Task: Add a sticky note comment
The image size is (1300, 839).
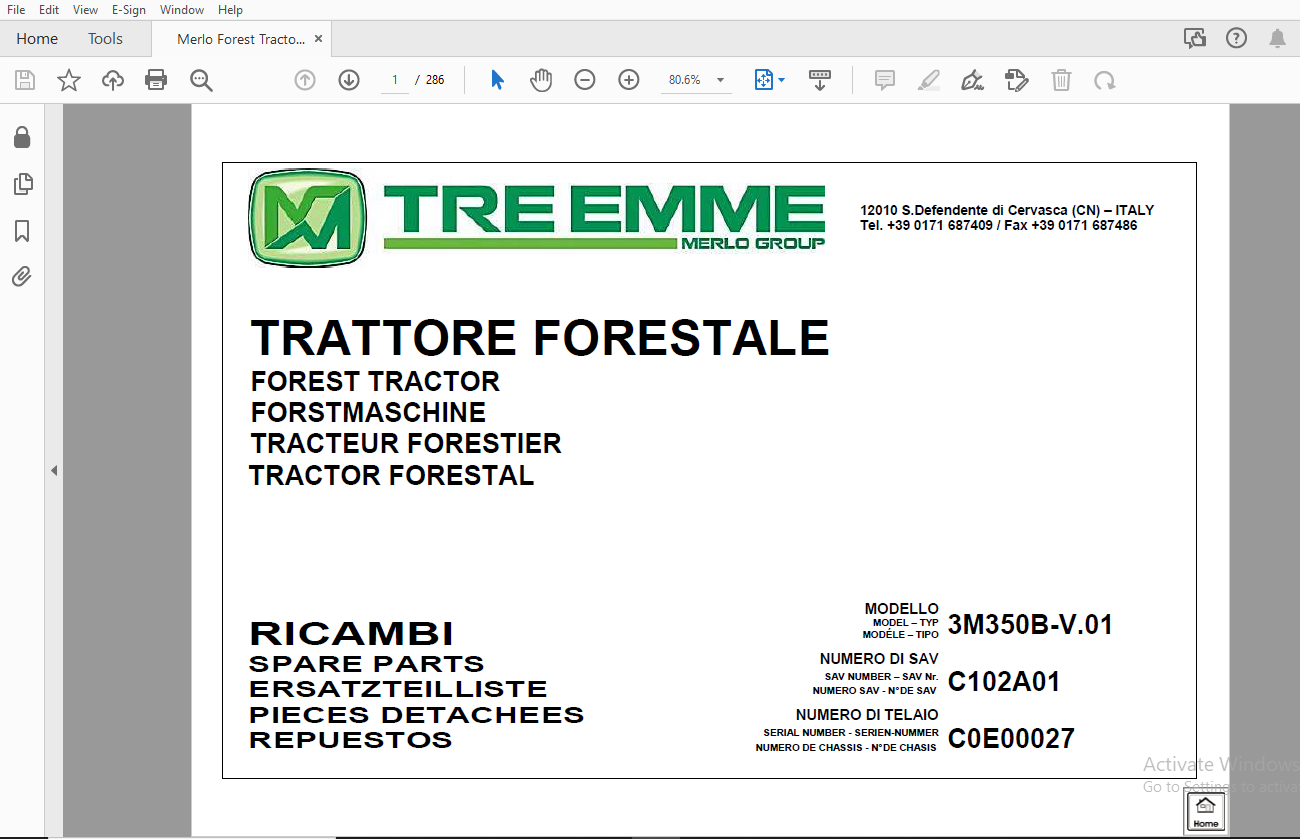Action: pos(885,80)
